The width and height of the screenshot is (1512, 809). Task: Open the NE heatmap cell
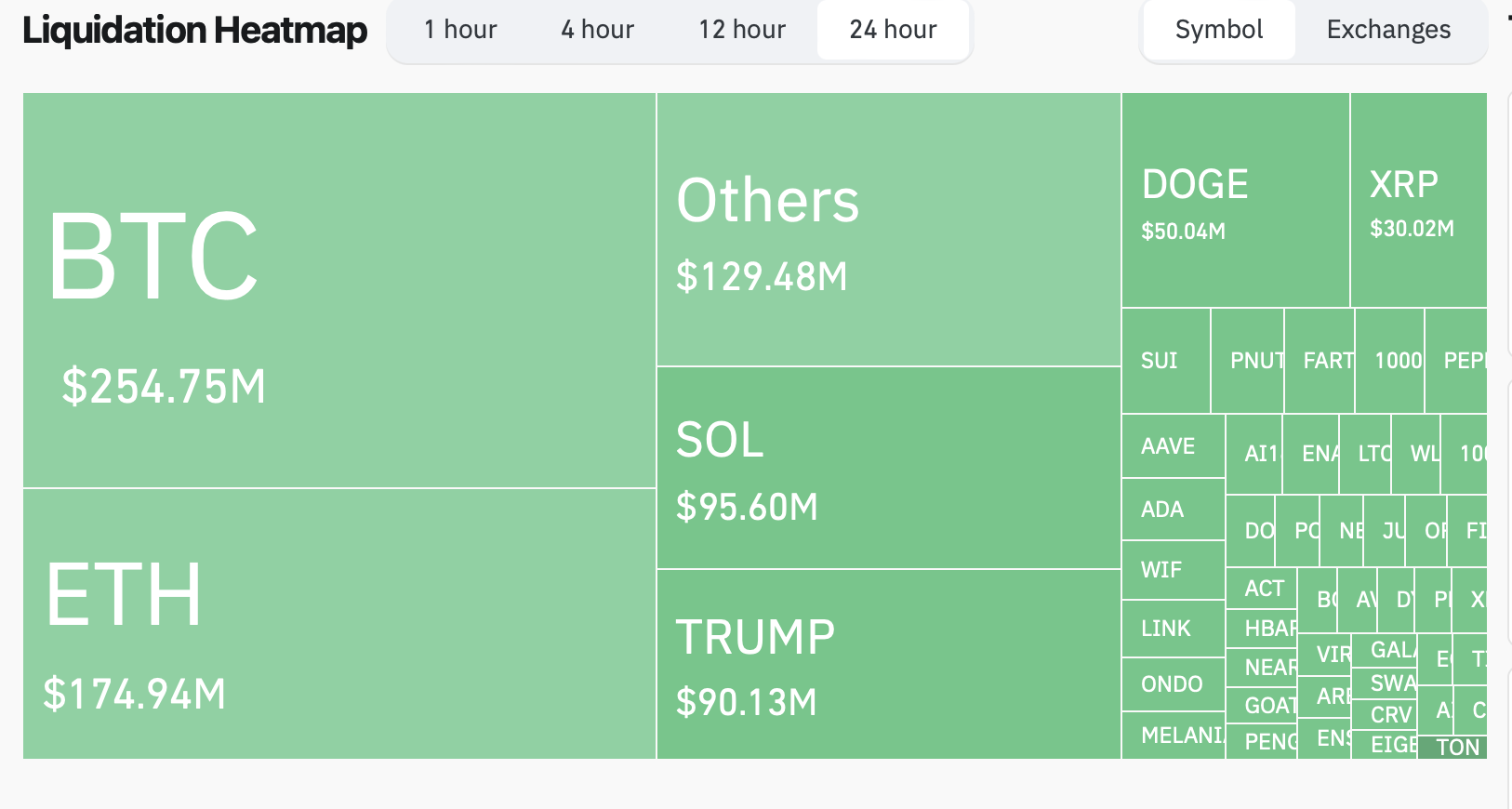pyautogui.click(x=1342, y=531)
